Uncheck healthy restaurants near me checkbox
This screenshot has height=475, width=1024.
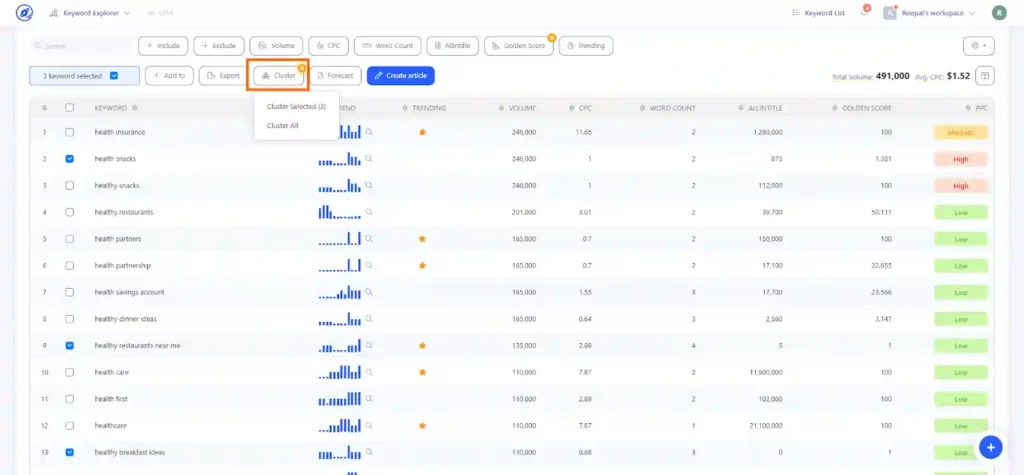point(69,346)
